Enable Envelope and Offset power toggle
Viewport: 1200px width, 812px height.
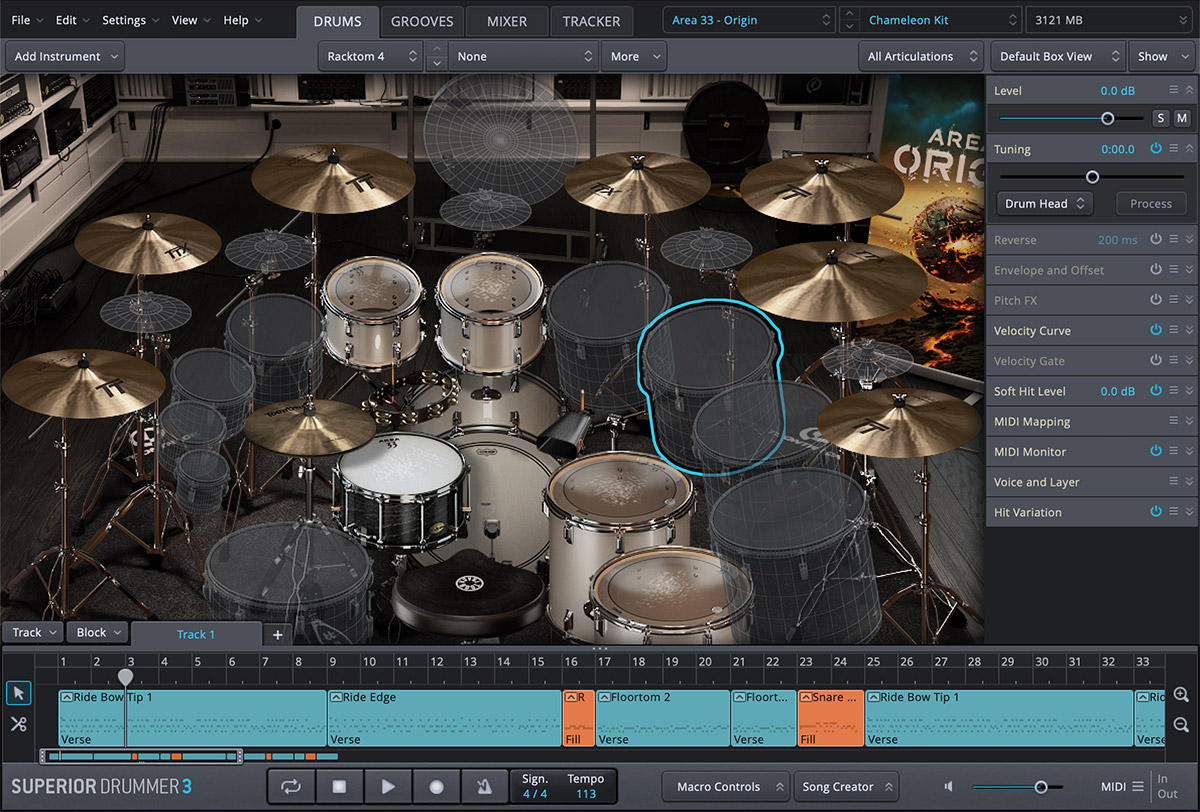click(1156, 270)
